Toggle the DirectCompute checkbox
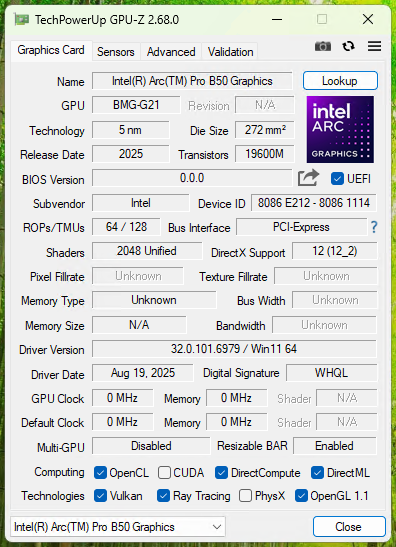 [x=222, y=473]
